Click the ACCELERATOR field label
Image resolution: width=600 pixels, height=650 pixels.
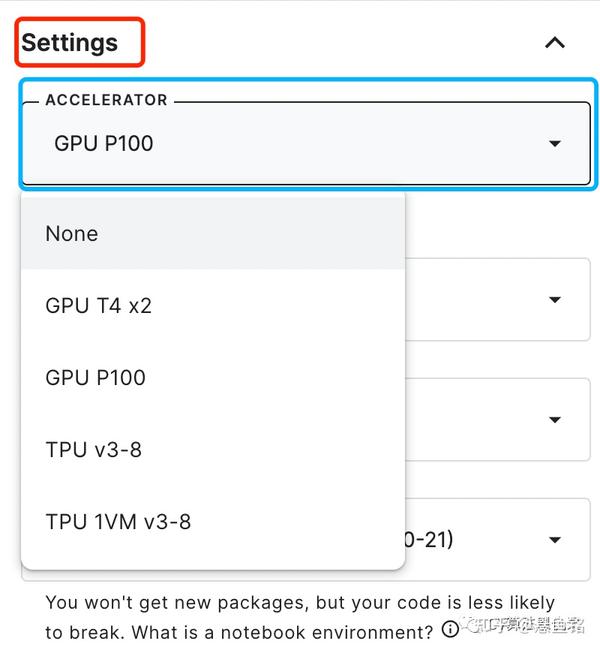(x=106, y=100)
